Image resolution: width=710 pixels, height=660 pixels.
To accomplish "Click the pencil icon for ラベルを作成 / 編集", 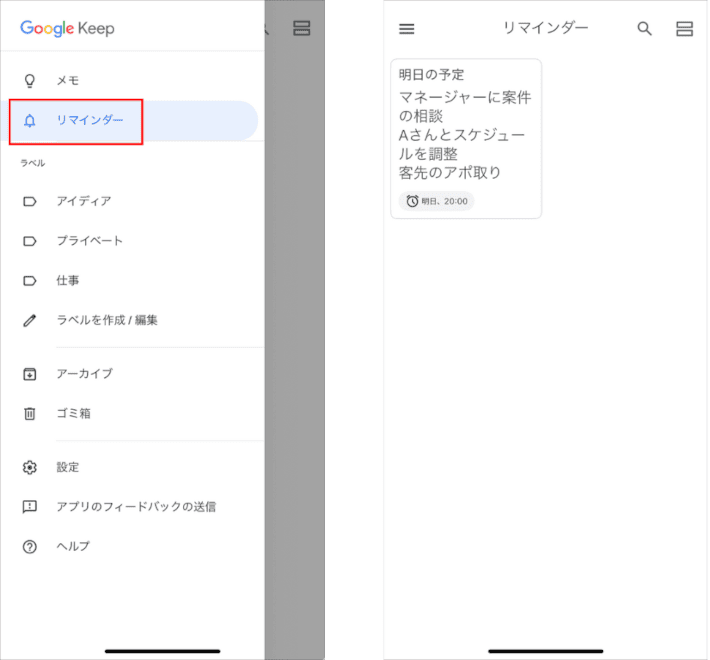I will (30, 321).
